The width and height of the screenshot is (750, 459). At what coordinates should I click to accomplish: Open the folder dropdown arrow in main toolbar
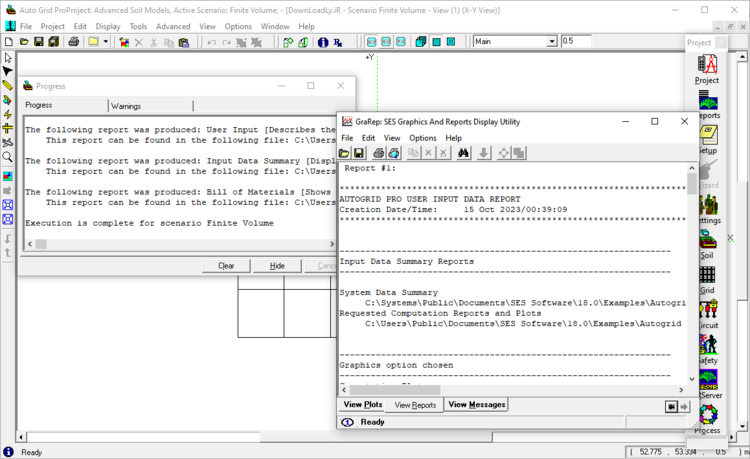tap(106, 42)
